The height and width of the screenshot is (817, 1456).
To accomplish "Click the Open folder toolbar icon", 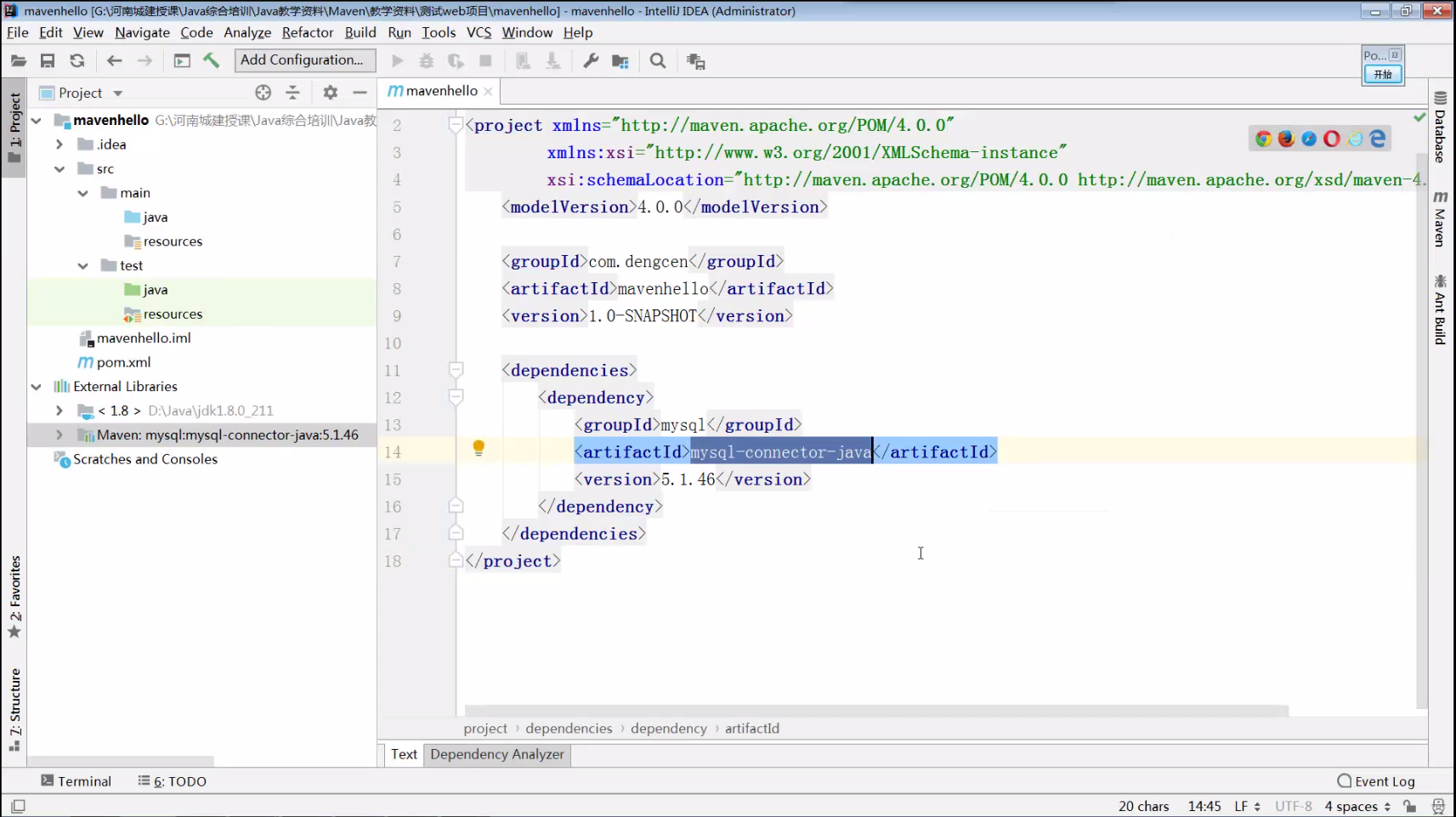I will (19, 60).
